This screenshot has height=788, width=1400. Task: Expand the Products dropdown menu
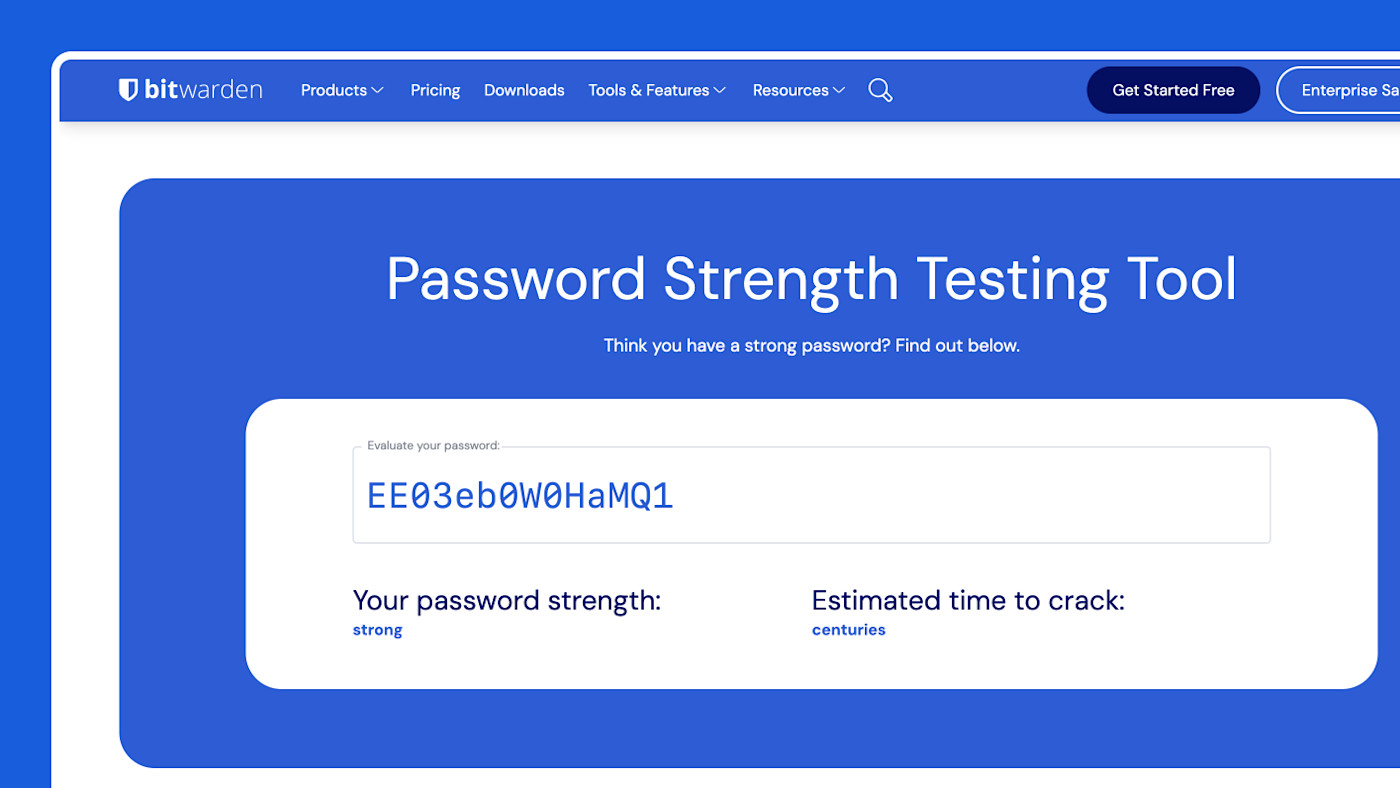[x=341, y=90]
